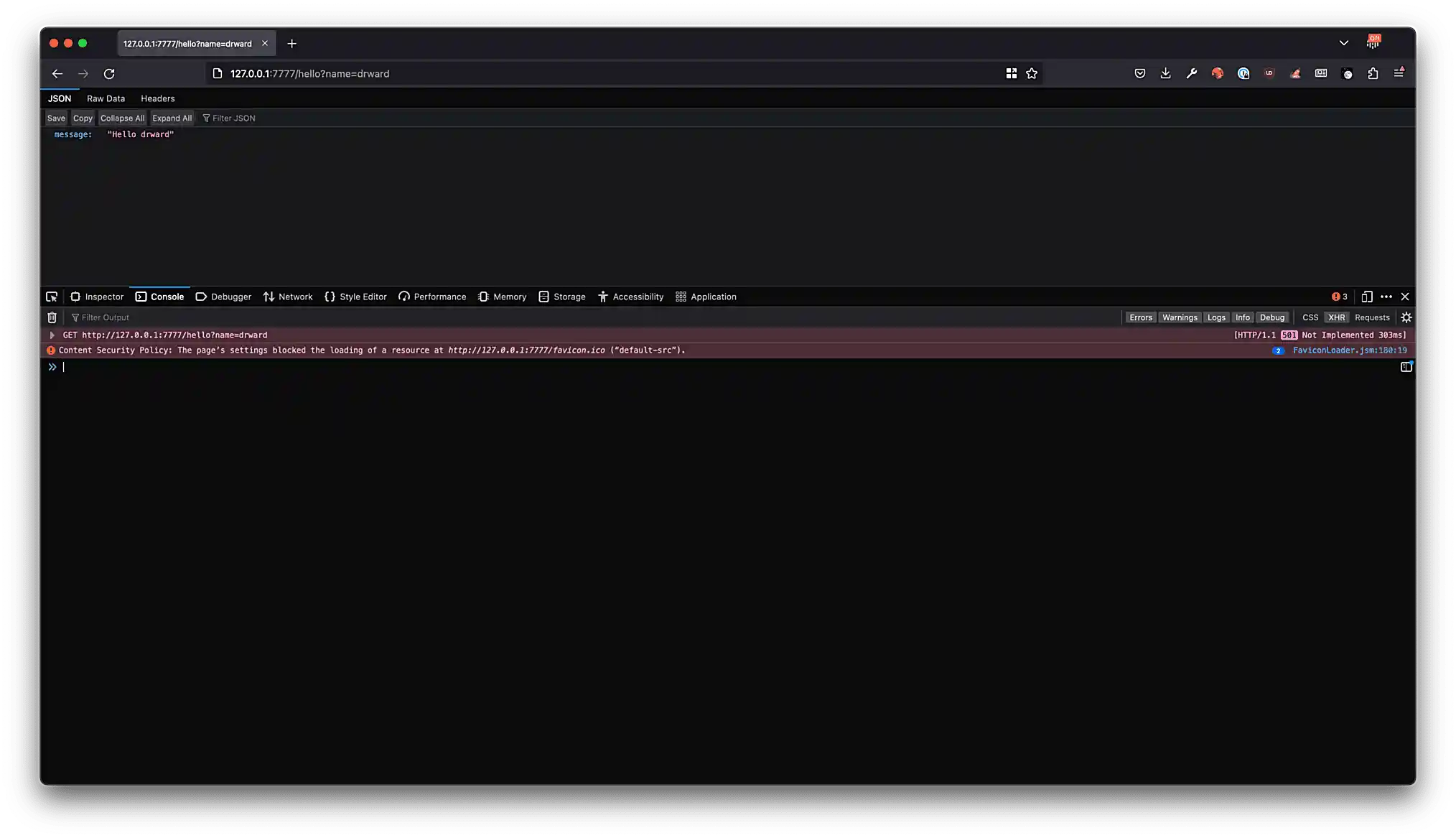Toggle Responsive Design Mode in DevTools
This screenshot has width=1456, height=838.
1366,297
